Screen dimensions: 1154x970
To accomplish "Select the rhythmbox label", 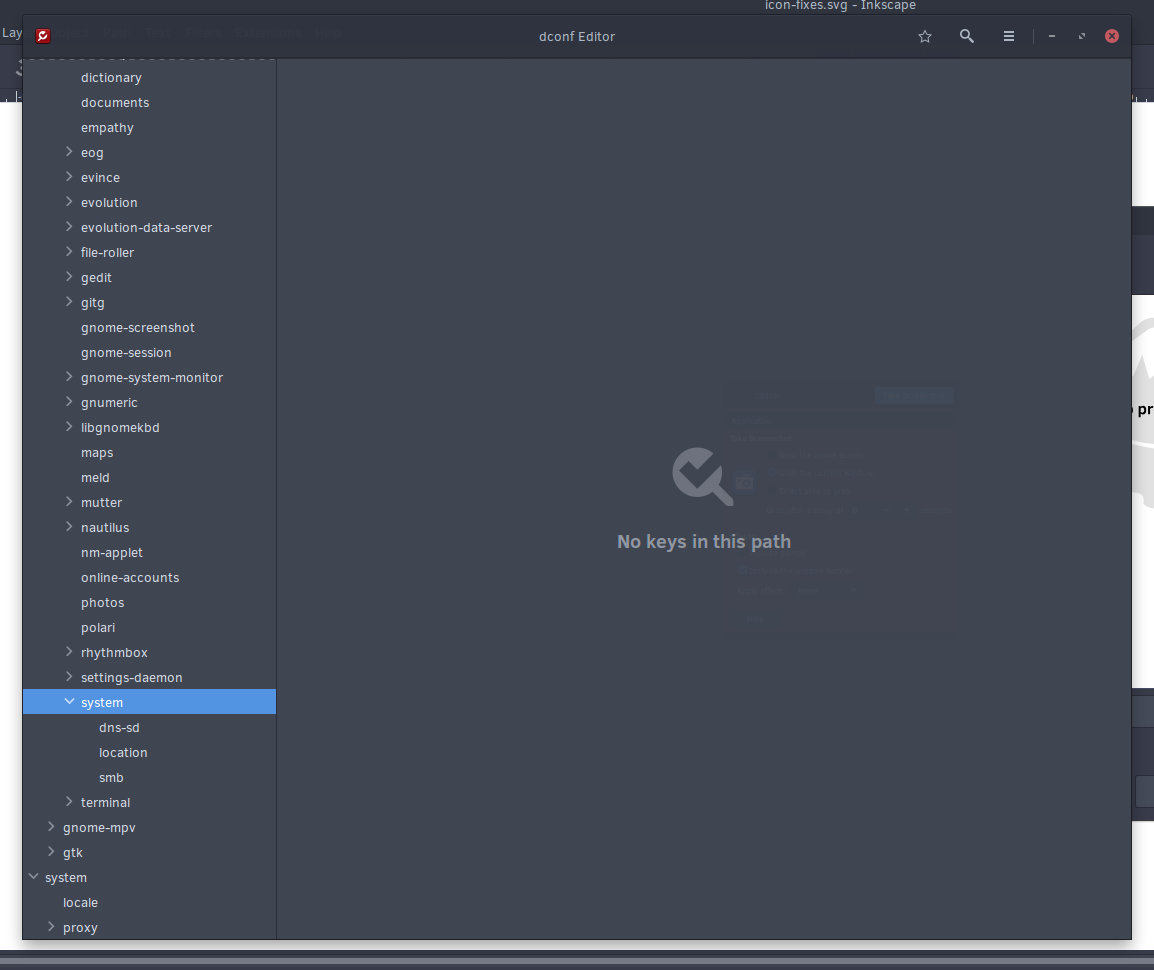I will click(114, 653).
